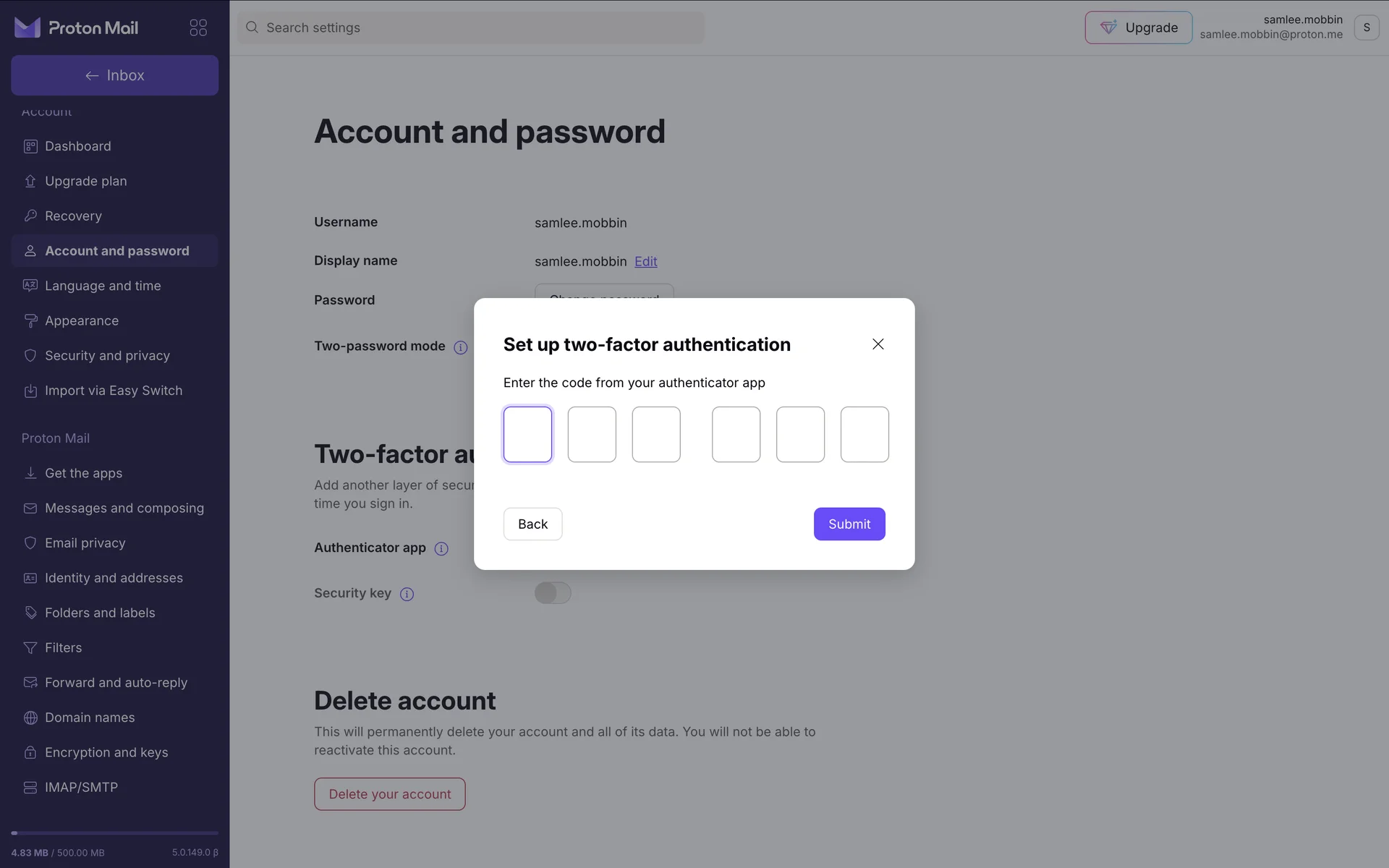Open Encryption and keys section
Screen dimensions: 1389x868
click(x=106, y=752)
